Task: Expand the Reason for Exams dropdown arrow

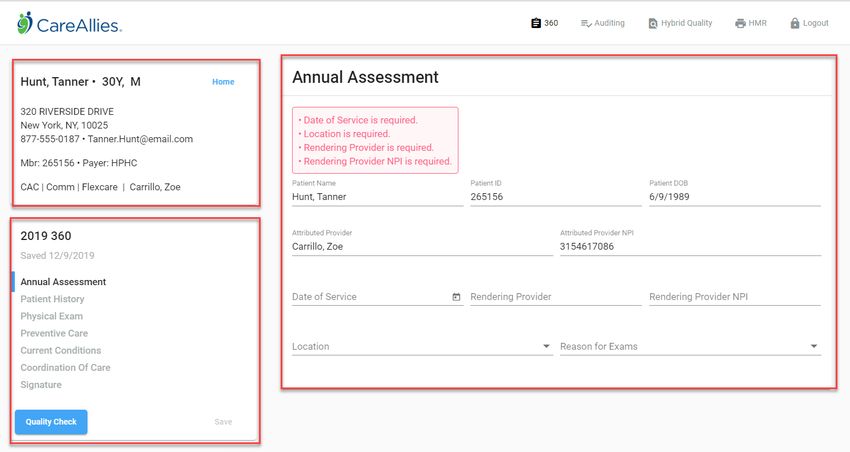Action: [814, 346]
